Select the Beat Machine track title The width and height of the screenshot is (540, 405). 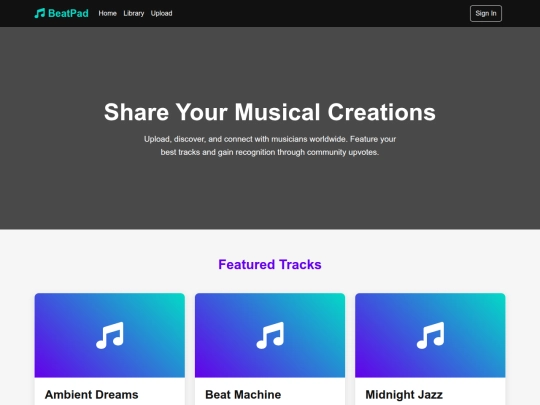coord(243,395)
